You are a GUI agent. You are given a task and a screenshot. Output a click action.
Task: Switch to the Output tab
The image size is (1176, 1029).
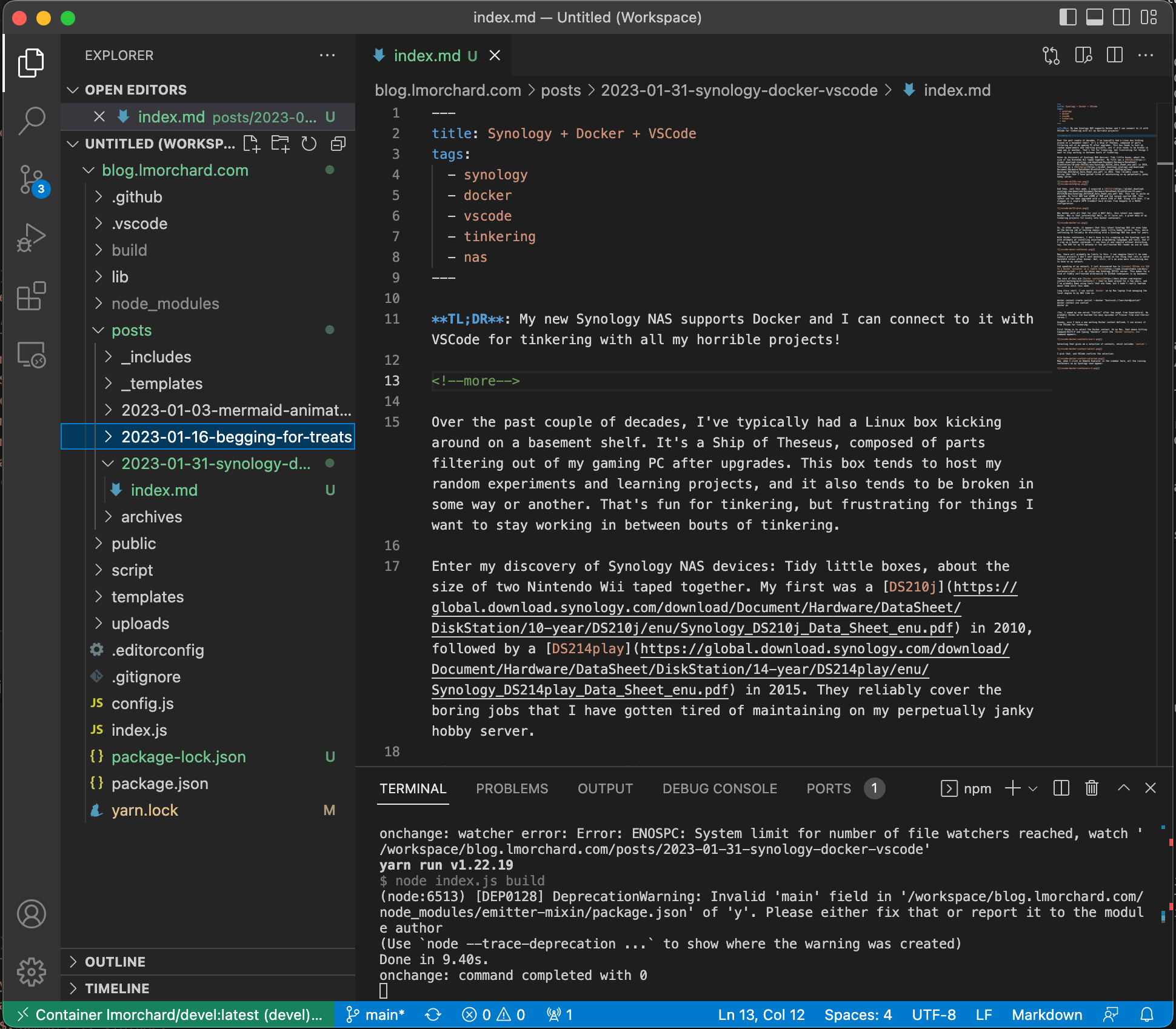(x=605, y=788)
